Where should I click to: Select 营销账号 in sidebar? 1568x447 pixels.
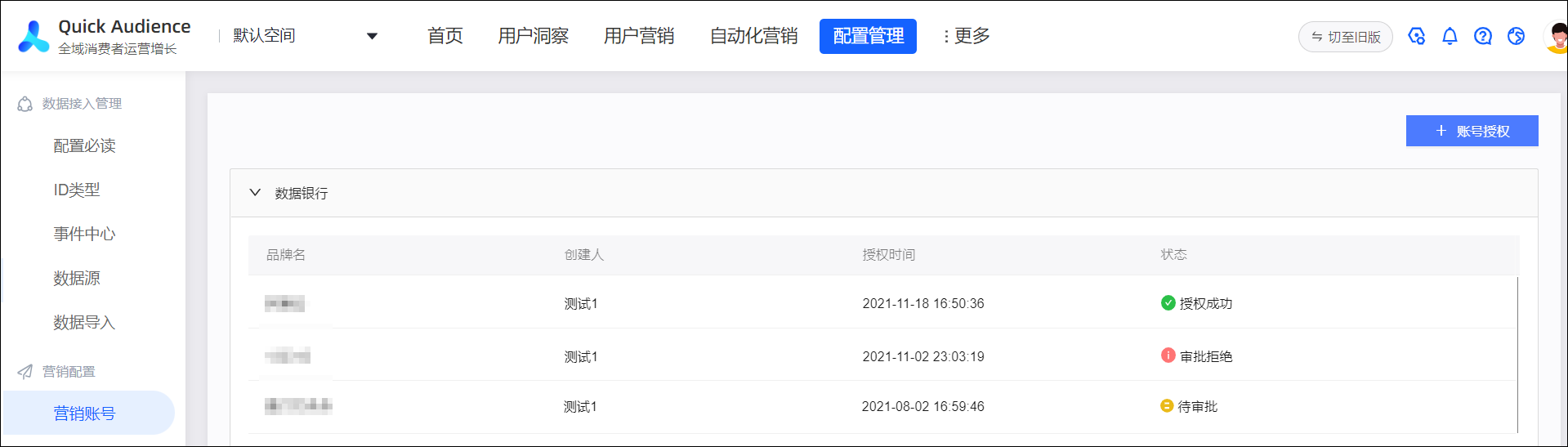click(88, 413)
